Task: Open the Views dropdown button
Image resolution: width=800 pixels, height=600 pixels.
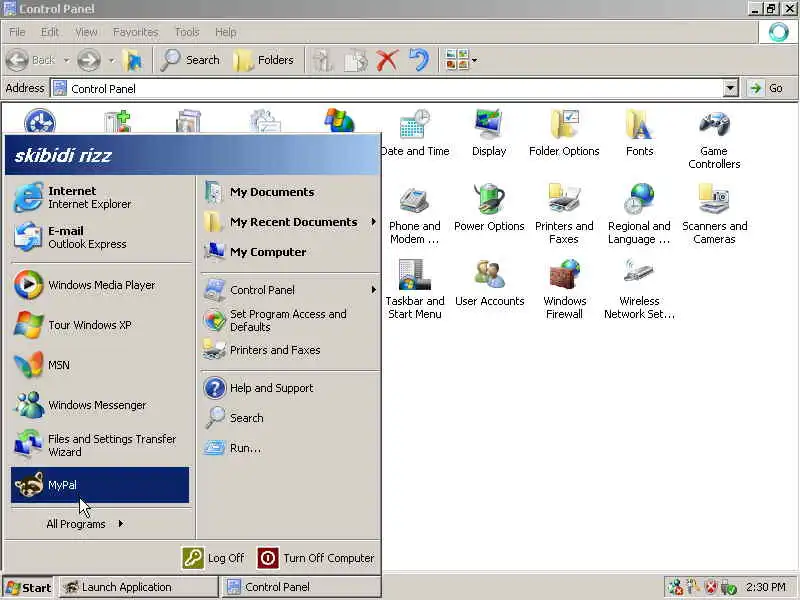Action: pos(461,60)
